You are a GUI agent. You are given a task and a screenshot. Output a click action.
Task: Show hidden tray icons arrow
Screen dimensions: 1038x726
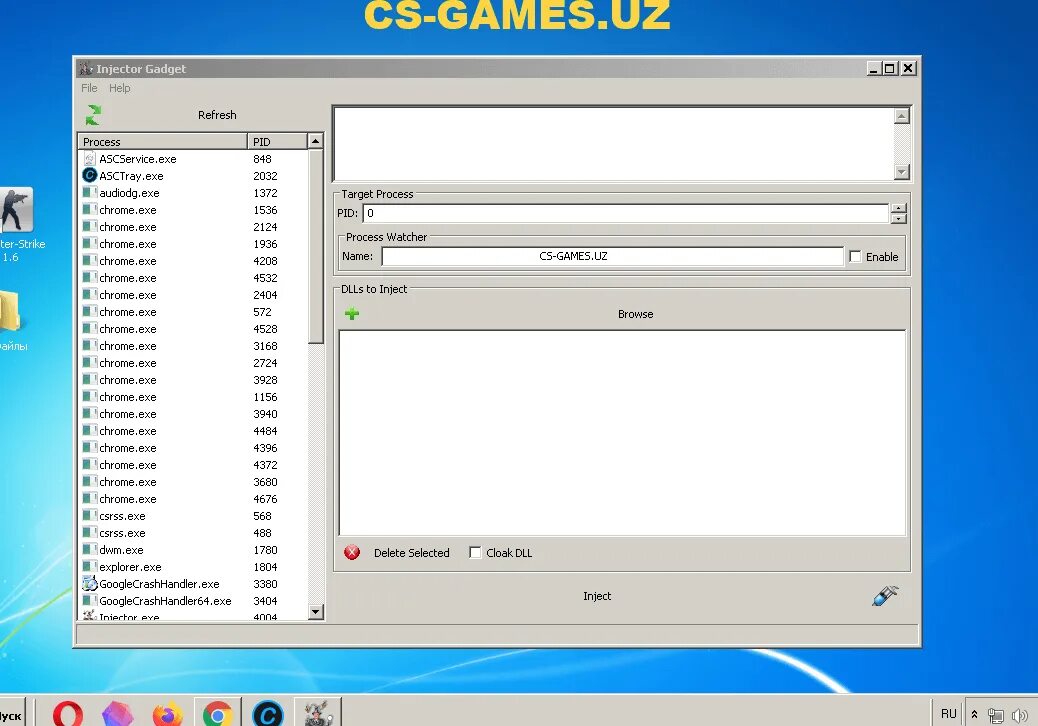[x=974, y=715]
